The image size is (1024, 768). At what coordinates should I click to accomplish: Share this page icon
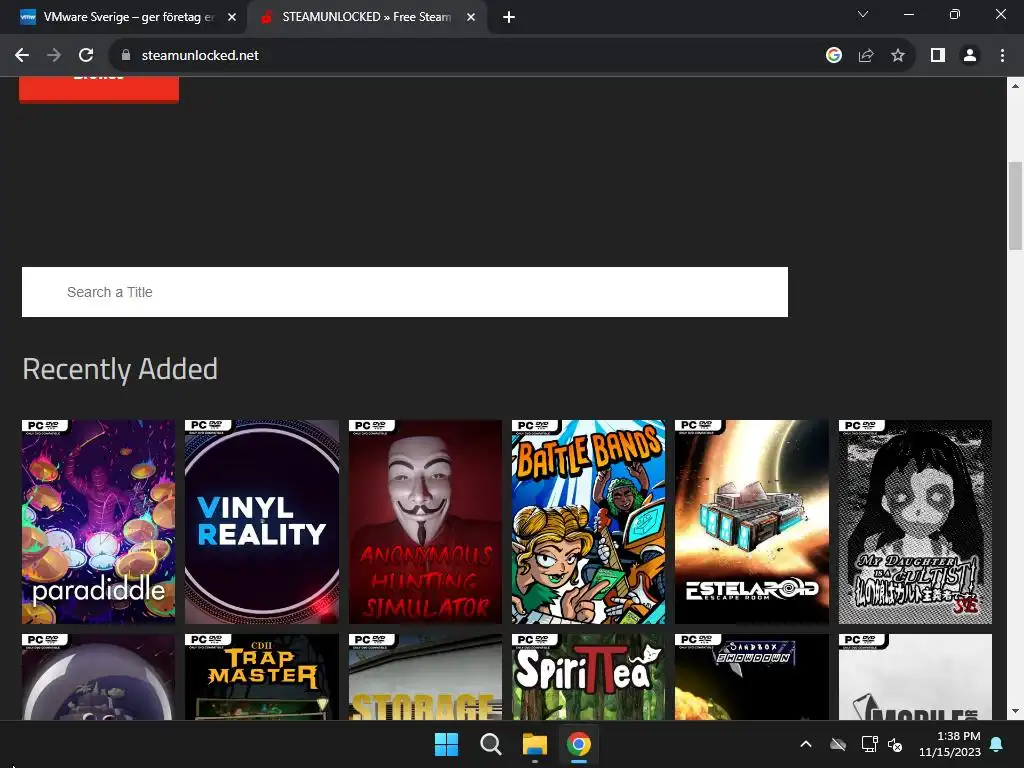866,56
